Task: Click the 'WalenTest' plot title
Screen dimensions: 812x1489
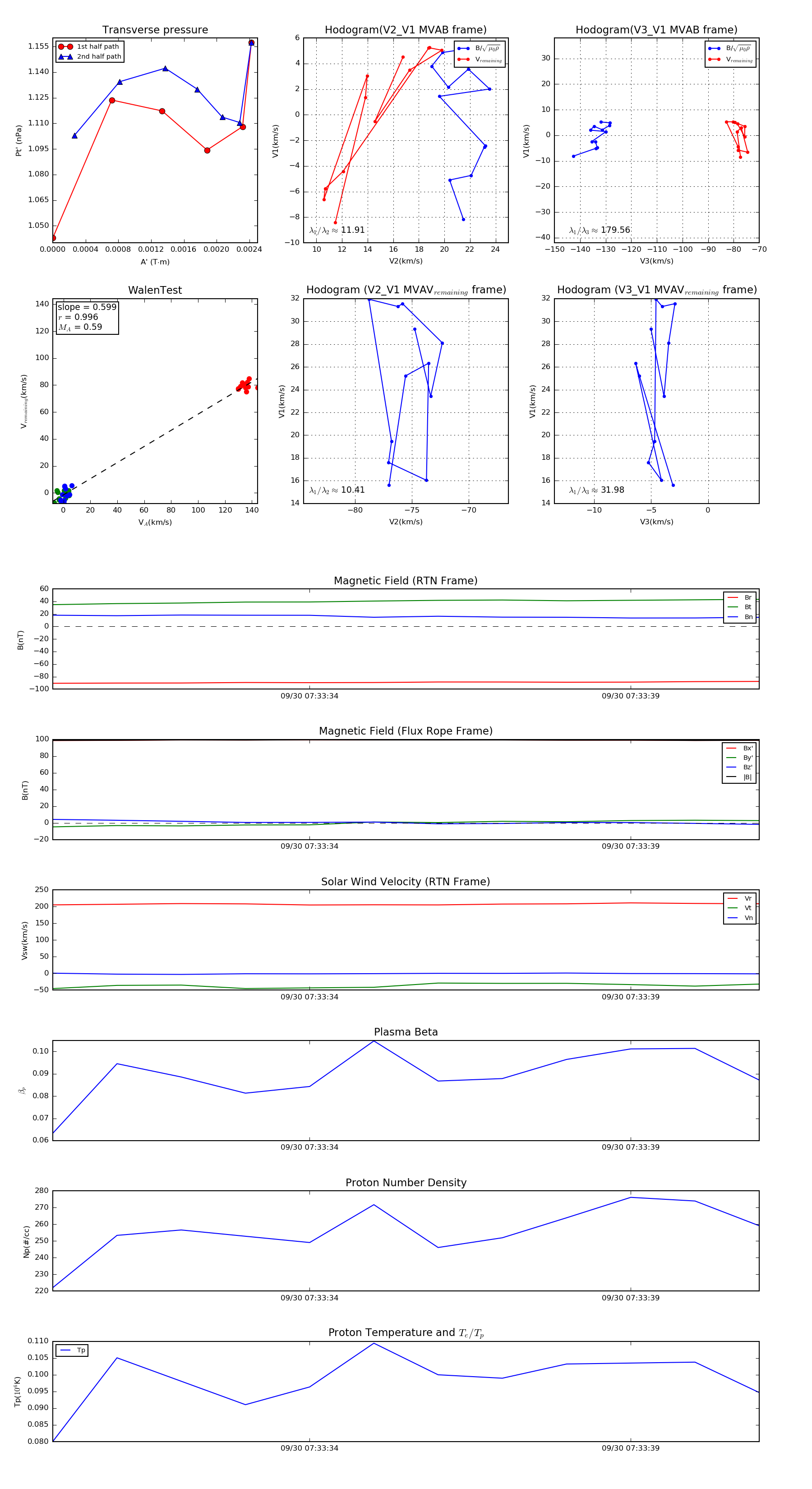Action: (155, 290)
